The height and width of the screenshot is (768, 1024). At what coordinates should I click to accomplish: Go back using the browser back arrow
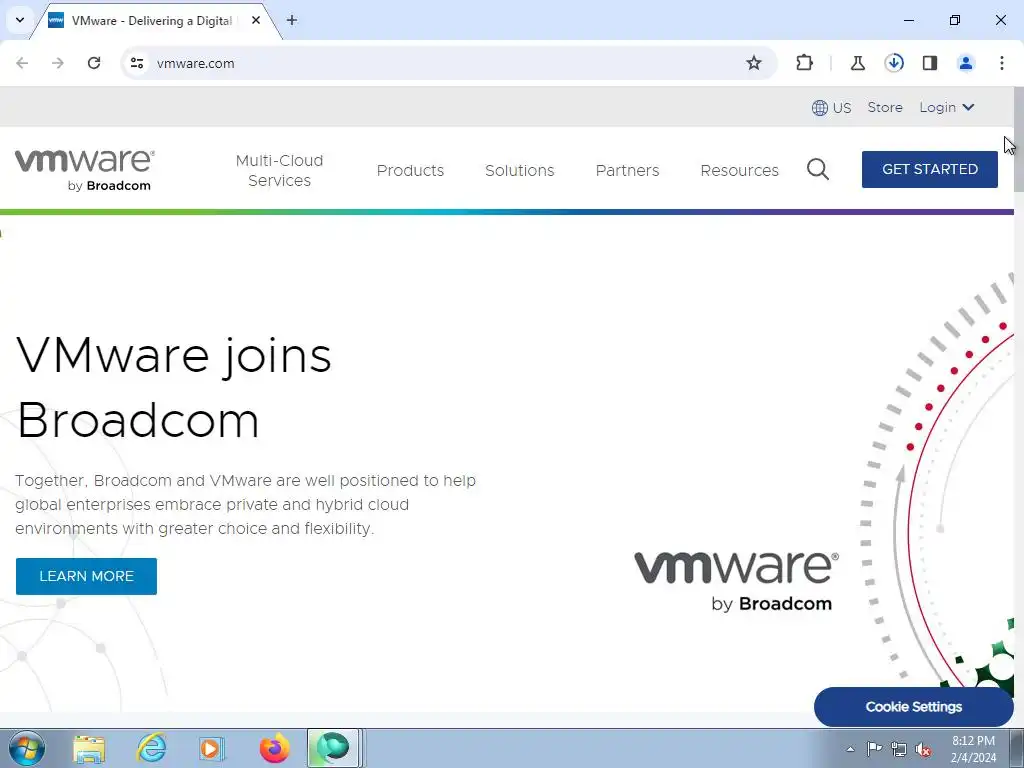click(22, 63)
